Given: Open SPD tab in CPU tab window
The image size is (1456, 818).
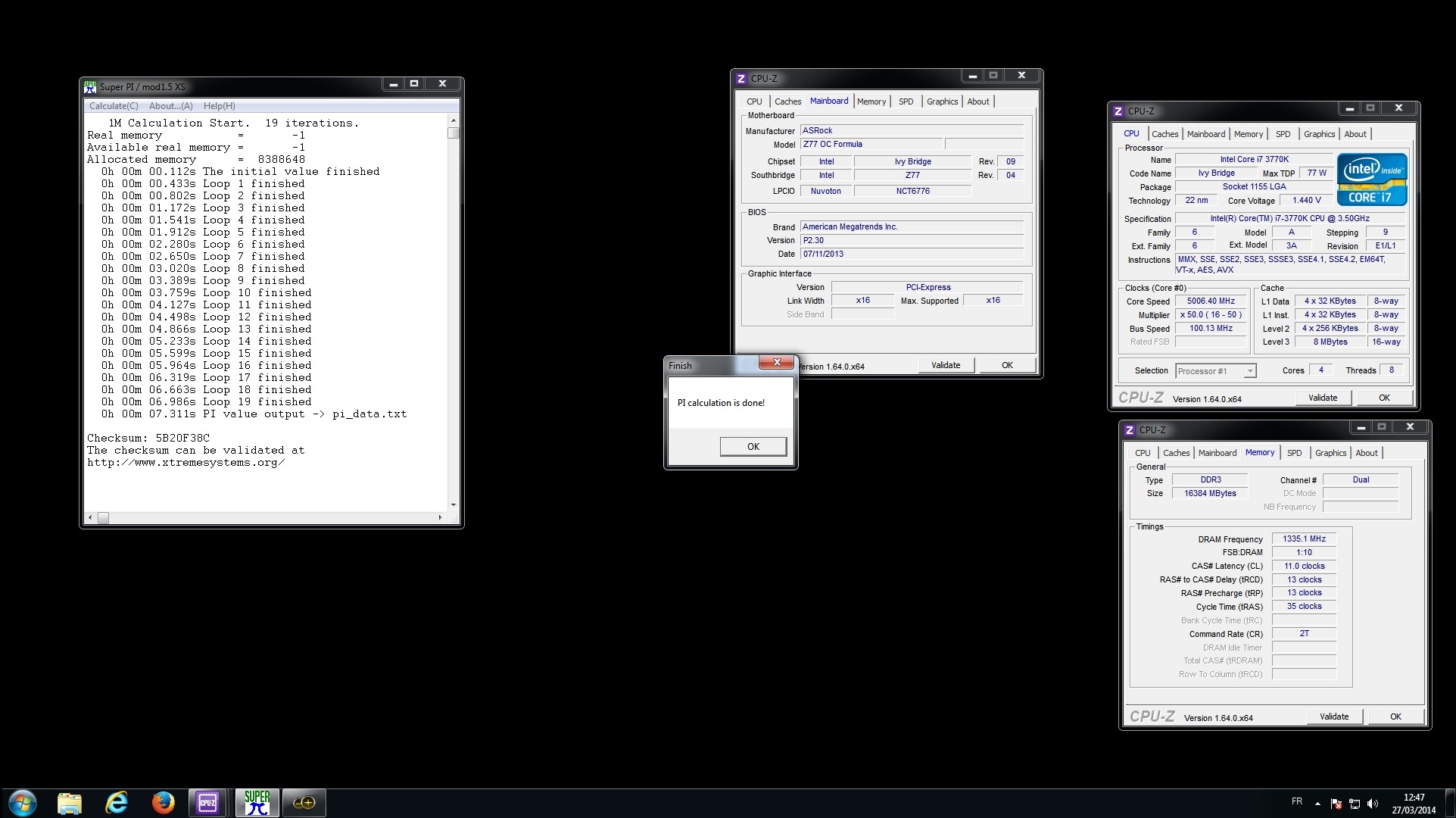Looking at the screenshot, I should click(1283, 134).
